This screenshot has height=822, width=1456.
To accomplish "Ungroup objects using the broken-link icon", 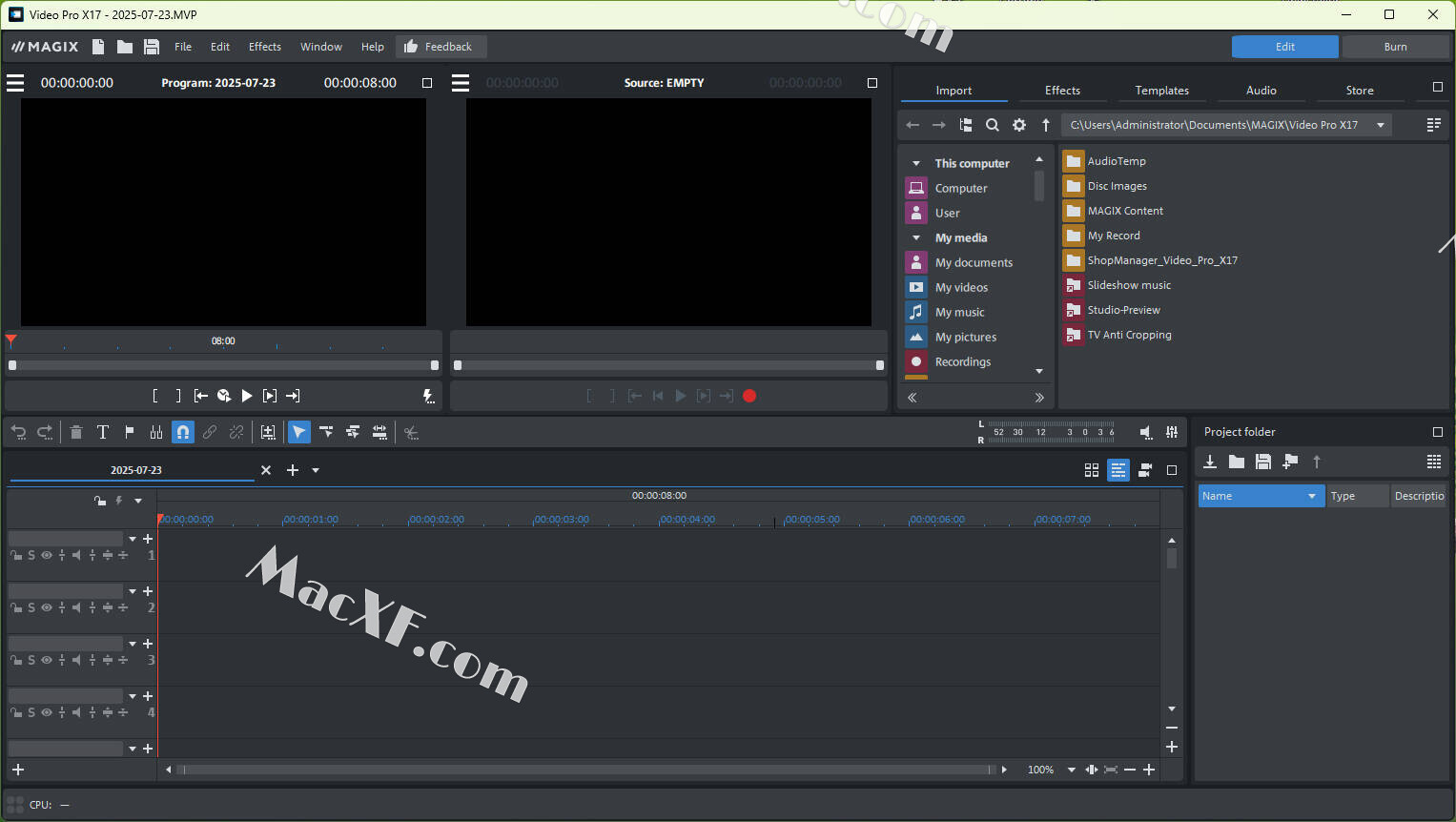I will pos(236,432).
